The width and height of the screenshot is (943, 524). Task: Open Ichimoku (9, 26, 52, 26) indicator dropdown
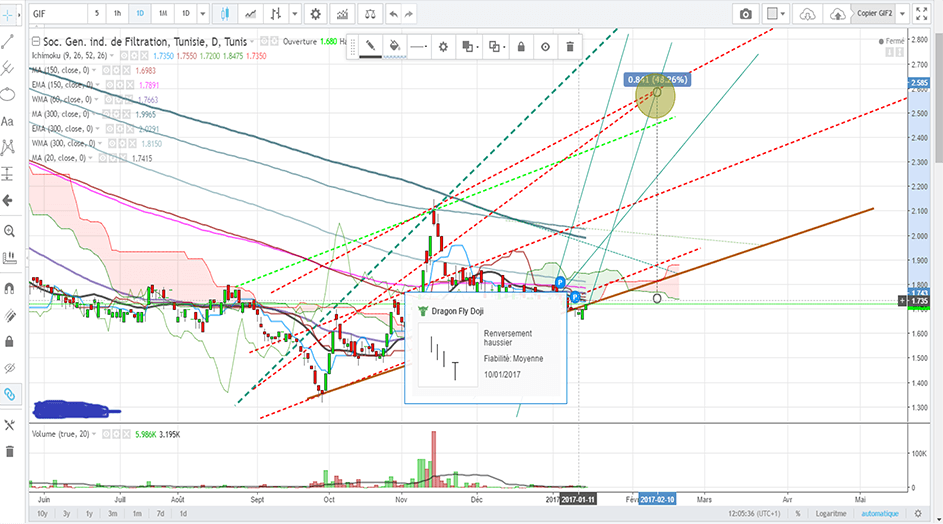coord(112,55)
